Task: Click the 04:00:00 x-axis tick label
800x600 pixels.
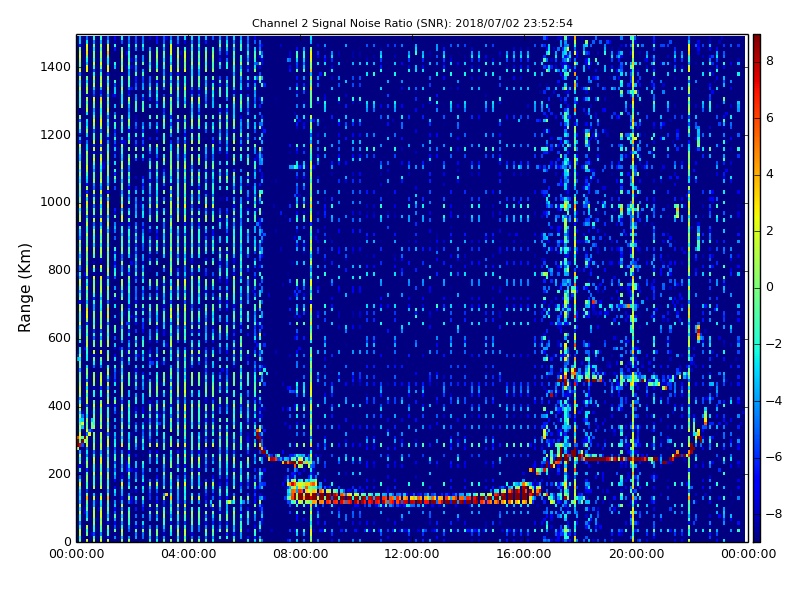Action: pos(189,554)
